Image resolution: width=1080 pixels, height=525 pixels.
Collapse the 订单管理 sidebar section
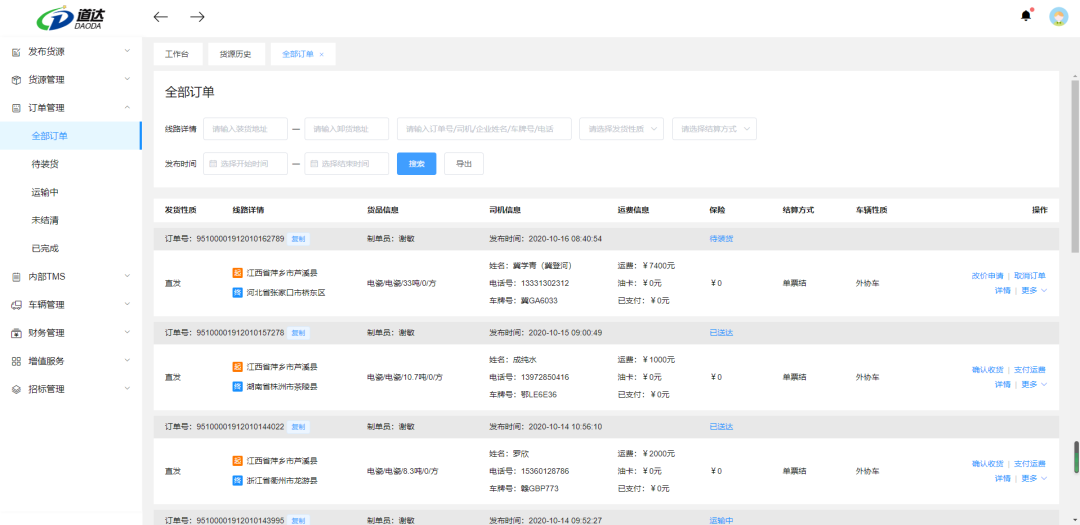click(x=71, y=107)
